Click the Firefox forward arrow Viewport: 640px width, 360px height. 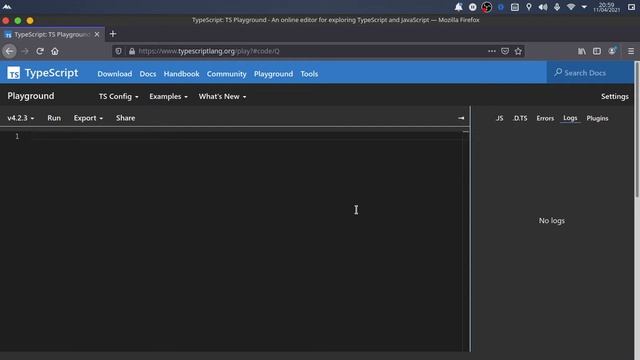(25, 51)
